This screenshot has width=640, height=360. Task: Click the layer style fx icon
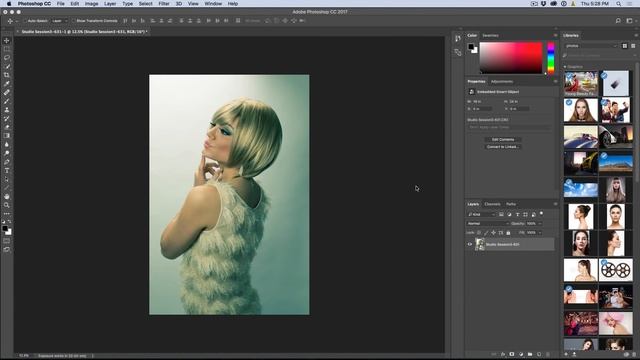[x=503, y=354]
